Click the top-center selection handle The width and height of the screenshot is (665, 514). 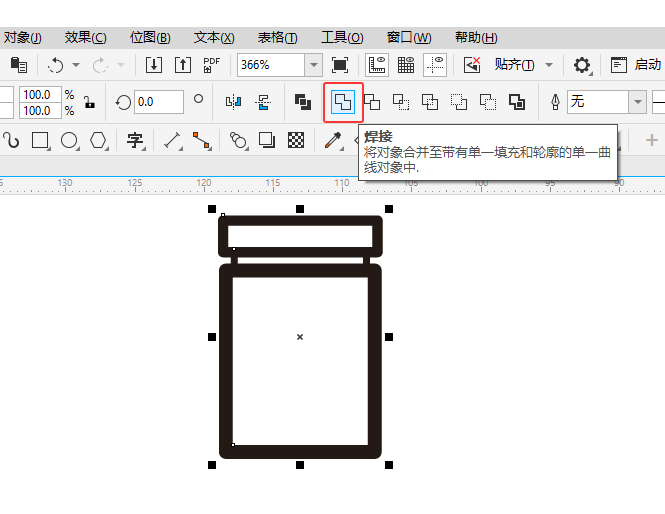(x=300, y=209)
